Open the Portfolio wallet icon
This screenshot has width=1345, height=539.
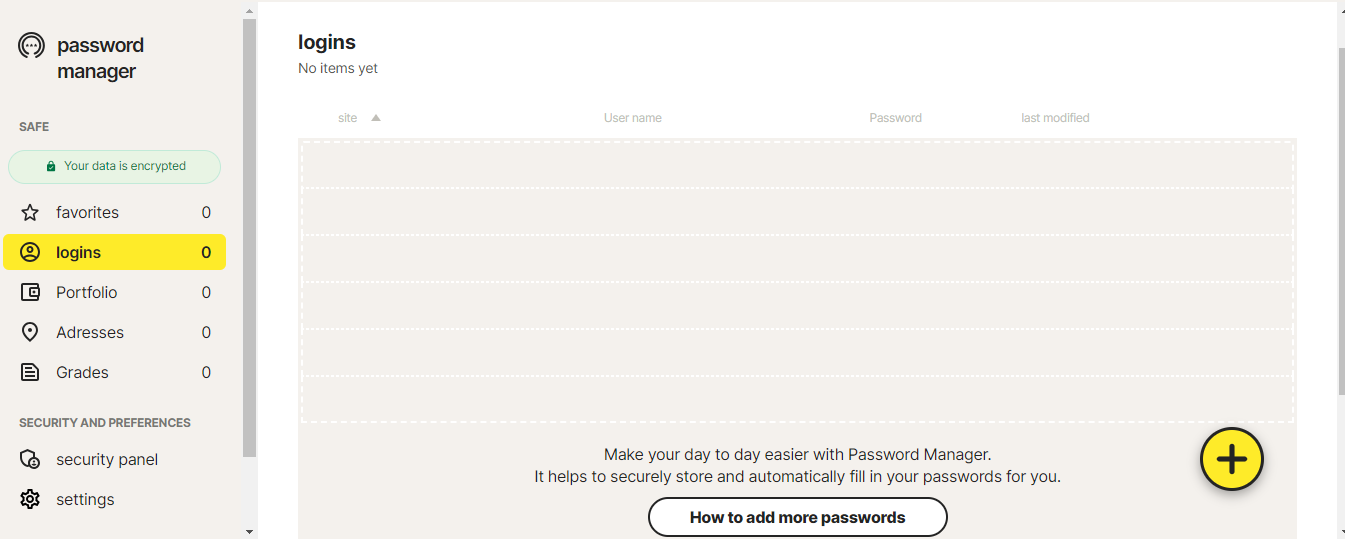tap(30, 293)
